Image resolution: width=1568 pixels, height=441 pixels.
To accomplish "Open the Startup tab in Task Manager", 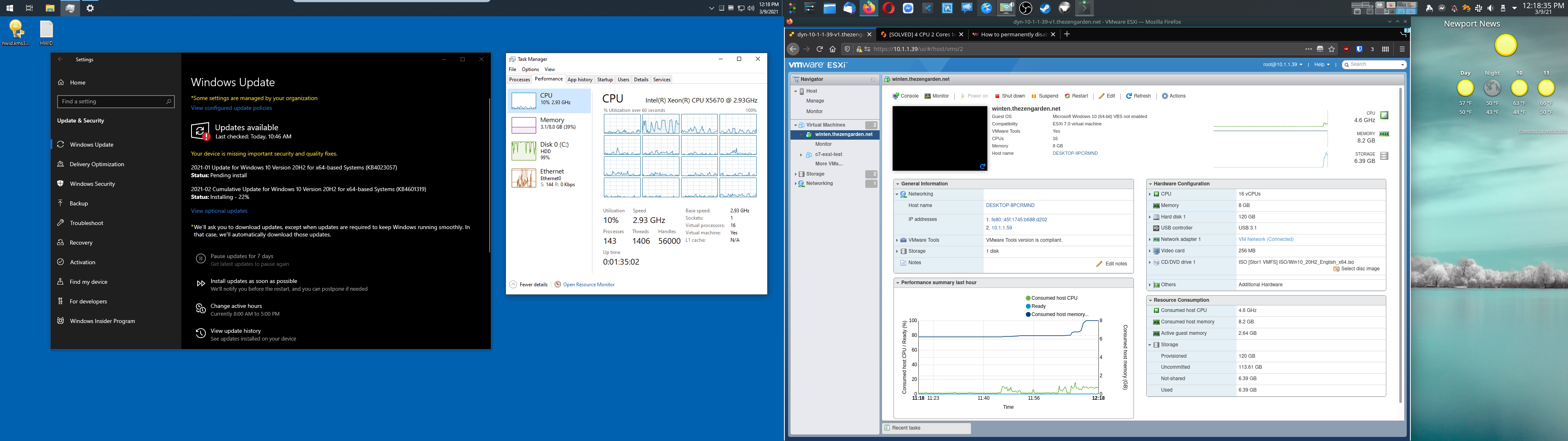I will click(x=605, y=80).
